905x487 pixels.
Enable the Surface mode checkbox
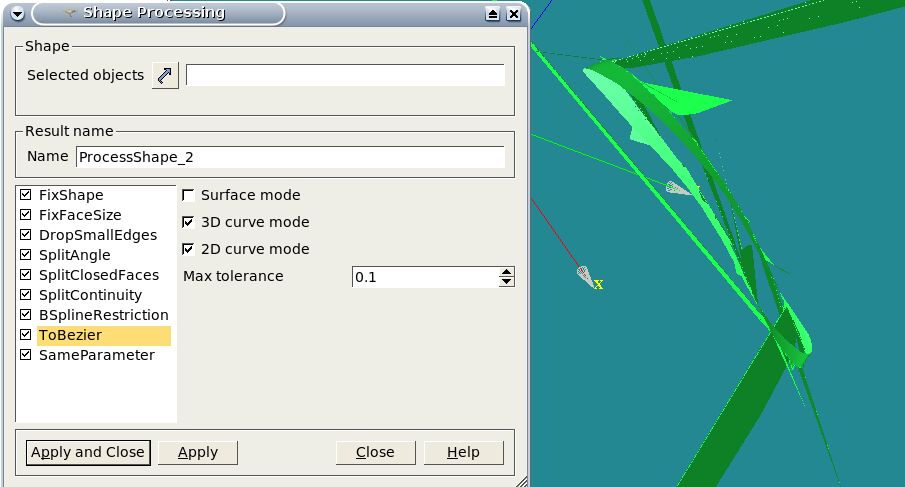(x=189, y=195)
